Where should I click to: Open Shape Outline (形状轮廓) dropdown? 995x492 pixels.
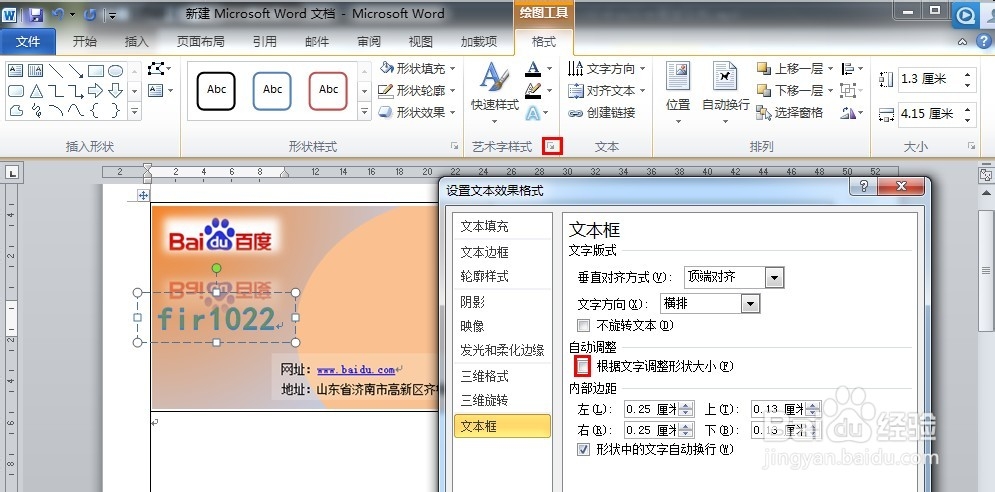pyautogui.click(x=418, y=91)
